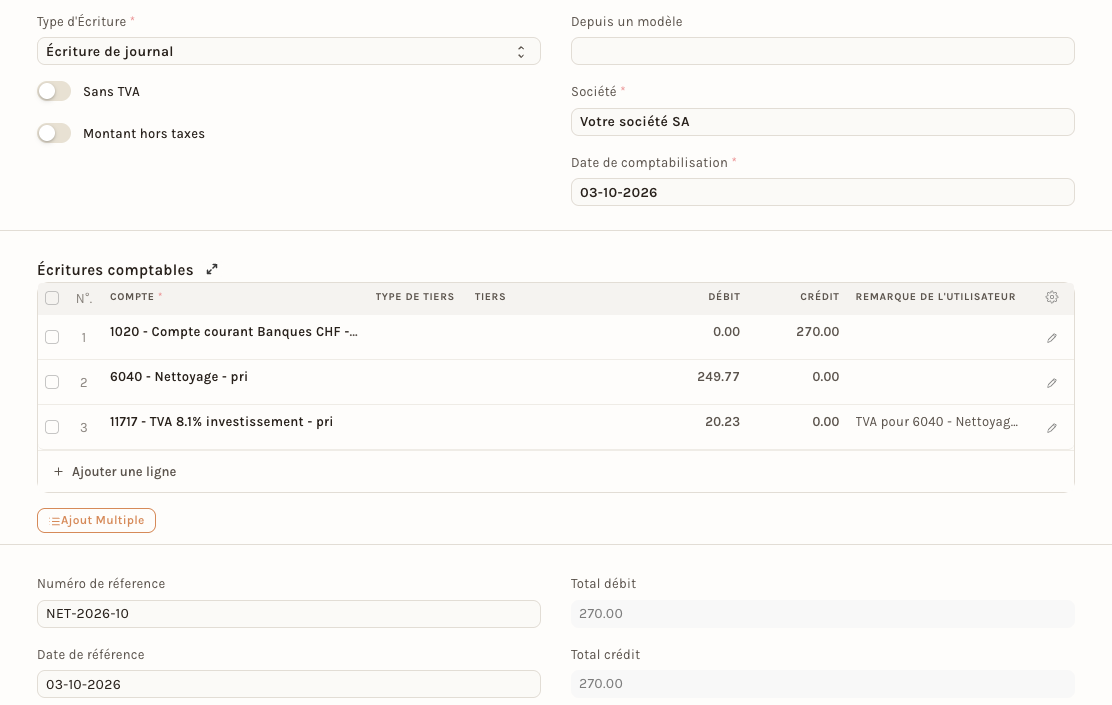1112x705 pixels.
Task: Click the 249.77 debit cell
Action: click(718, 377)
